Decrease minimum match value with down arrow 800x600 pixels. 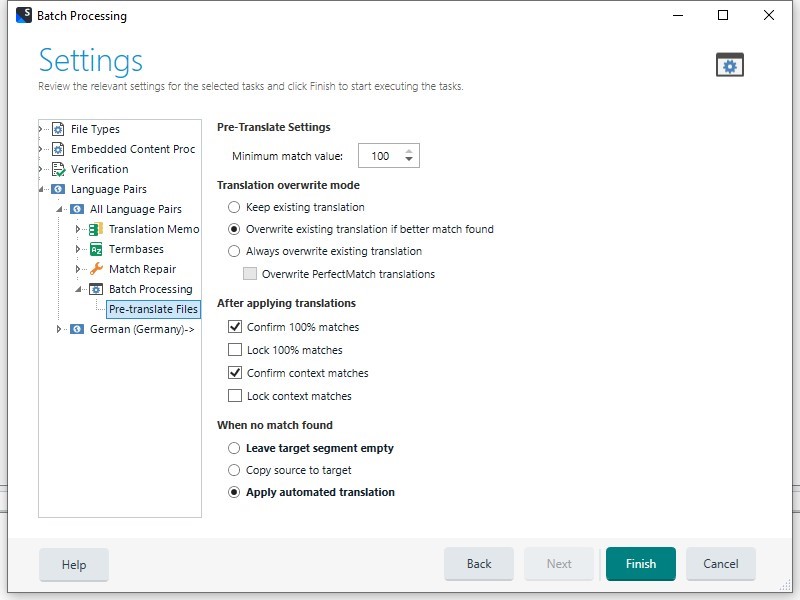(409, 160)
